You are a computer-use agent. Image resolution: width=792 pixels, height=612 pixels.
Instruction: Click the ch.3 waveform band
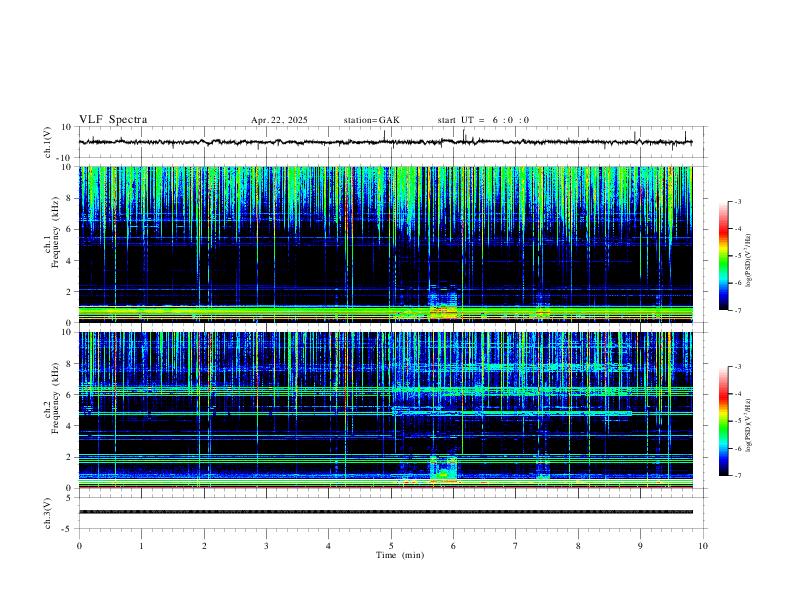385,512
